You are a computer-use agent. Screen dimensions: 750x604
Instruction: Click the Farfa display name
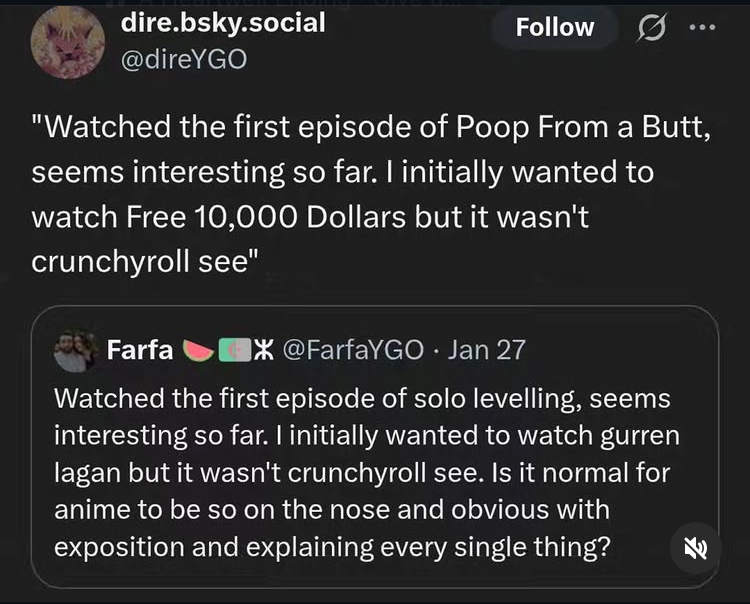click(x=140, y=350)
